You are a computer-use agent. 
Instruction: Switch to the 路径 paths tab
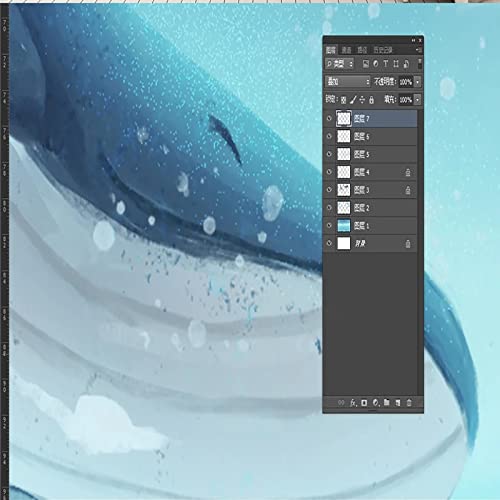click(362, 50)
